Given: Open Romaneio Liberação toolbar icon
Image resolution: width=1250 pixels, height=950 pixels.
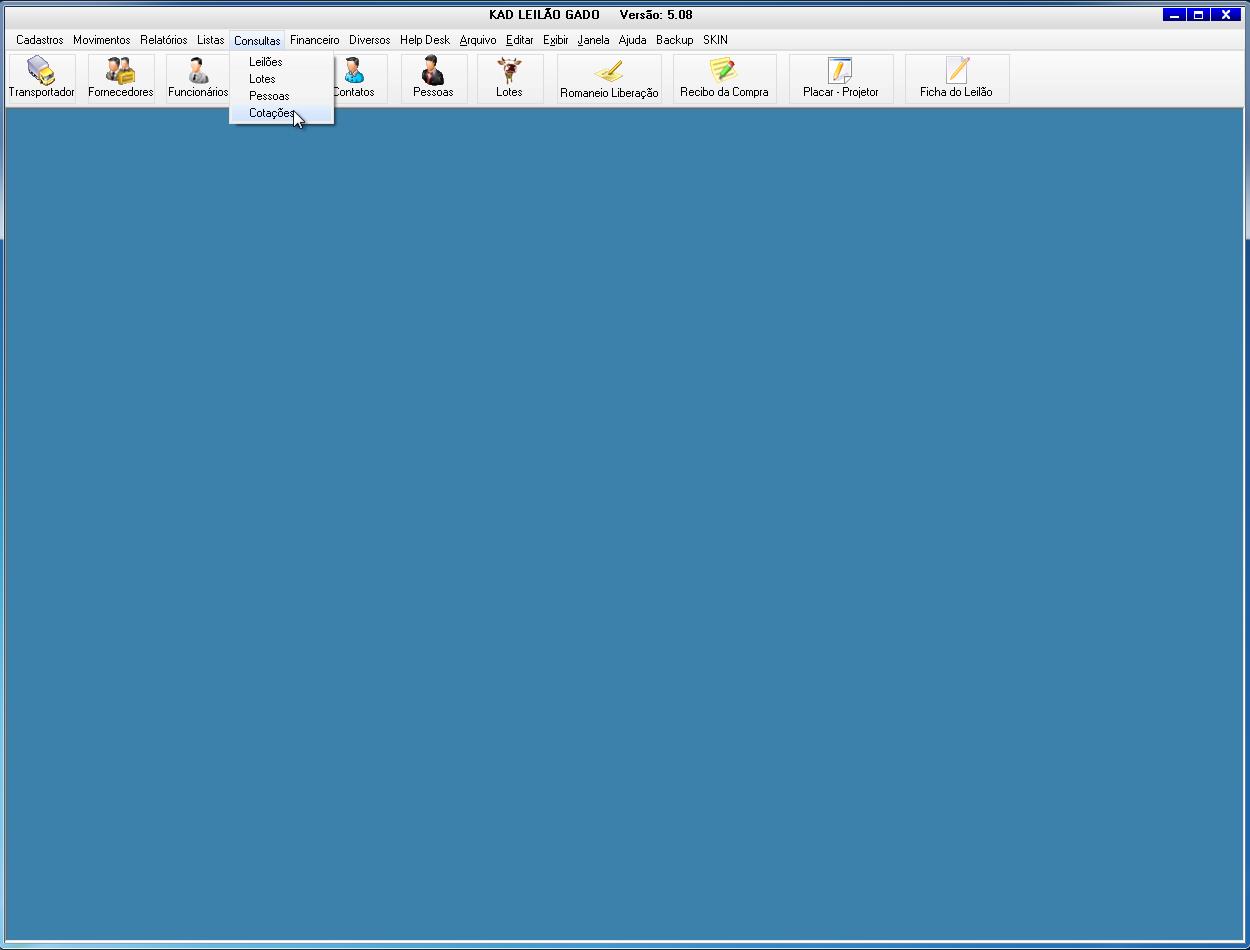Looking at the screenshot, I should click(609, 79).
